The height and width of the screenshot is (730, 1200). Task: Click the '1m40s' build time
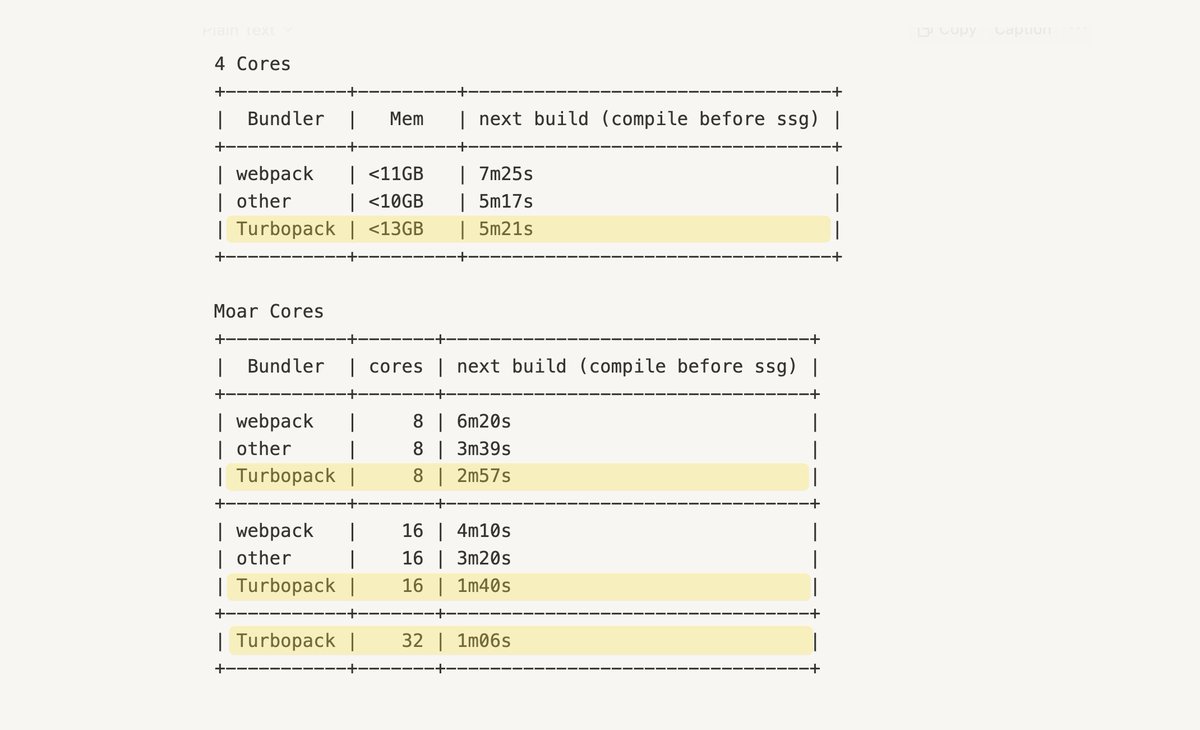pos(484,586)
